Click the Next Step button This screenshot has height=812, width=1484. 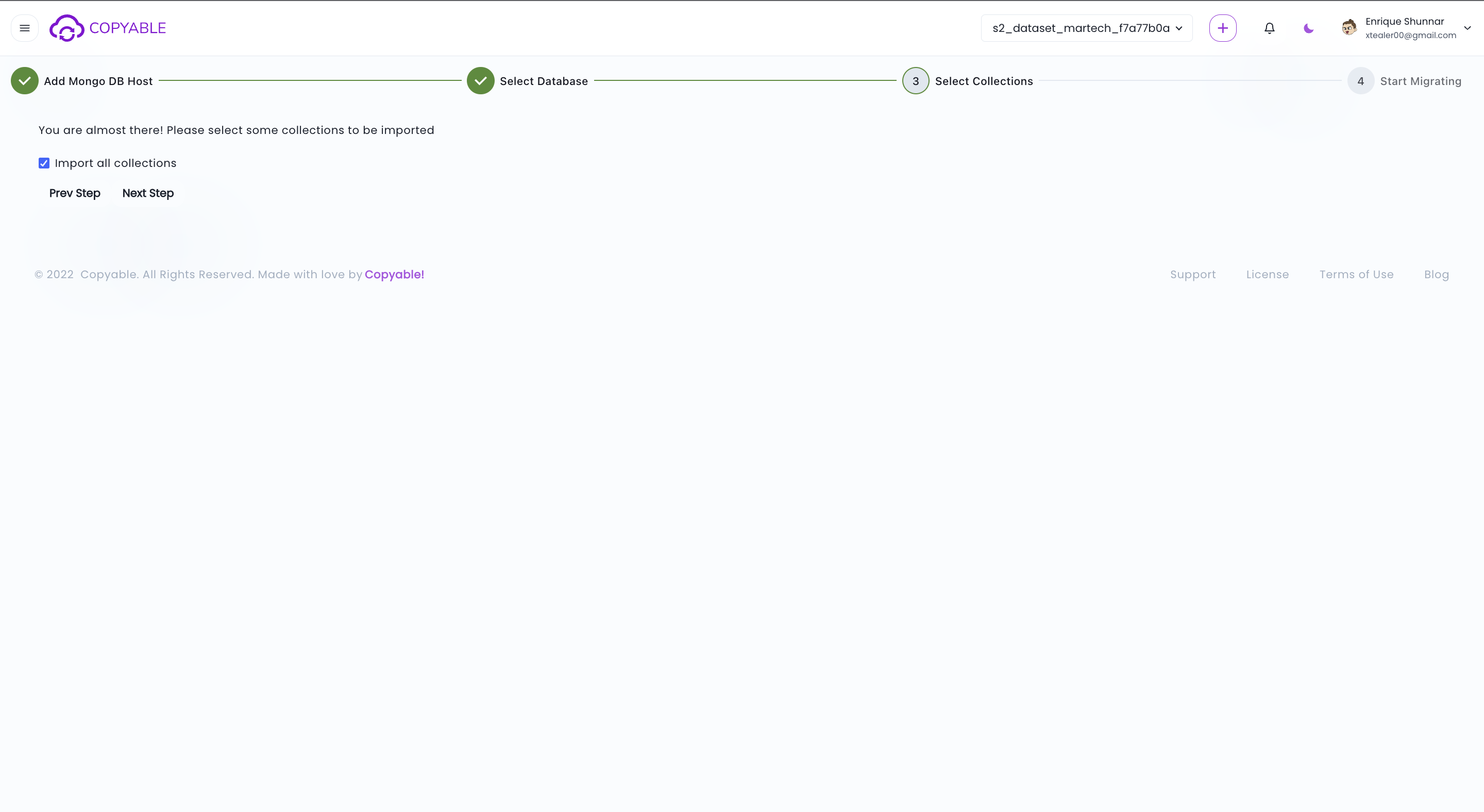[147, 193]
